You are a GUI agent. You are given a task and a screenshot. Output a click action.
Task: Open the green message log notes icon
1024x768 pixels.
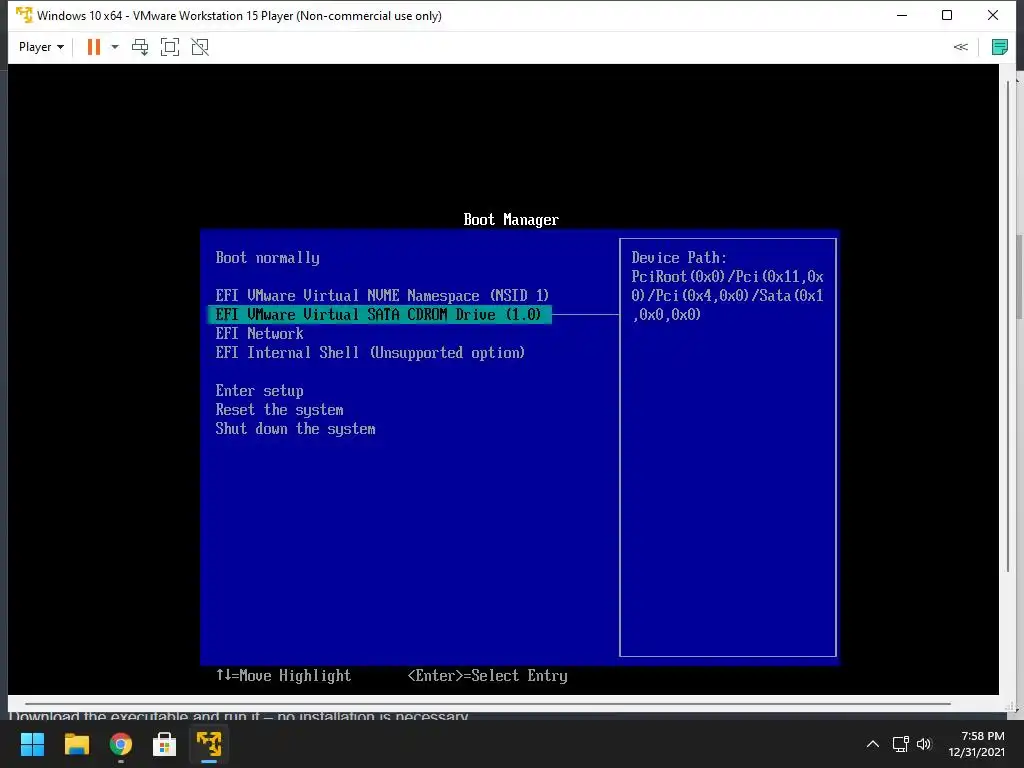[999, 47]
